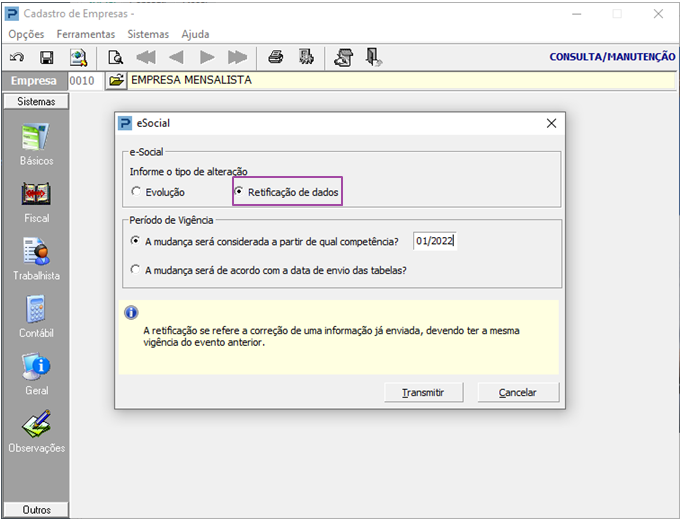684x523 pixels.
Task: Open the Geral sidebar section
Action: click(36, 374)
